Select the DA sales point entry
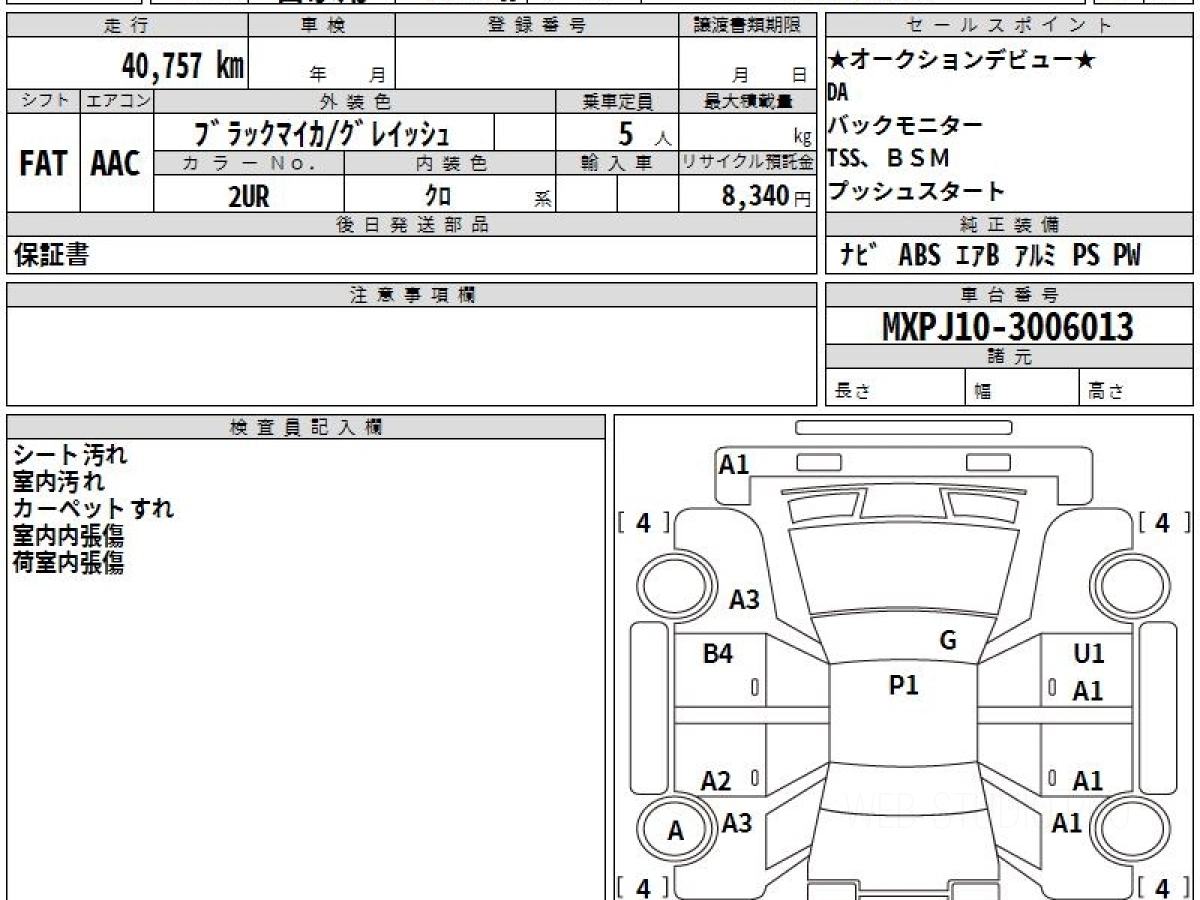 (x=838, y=93)
